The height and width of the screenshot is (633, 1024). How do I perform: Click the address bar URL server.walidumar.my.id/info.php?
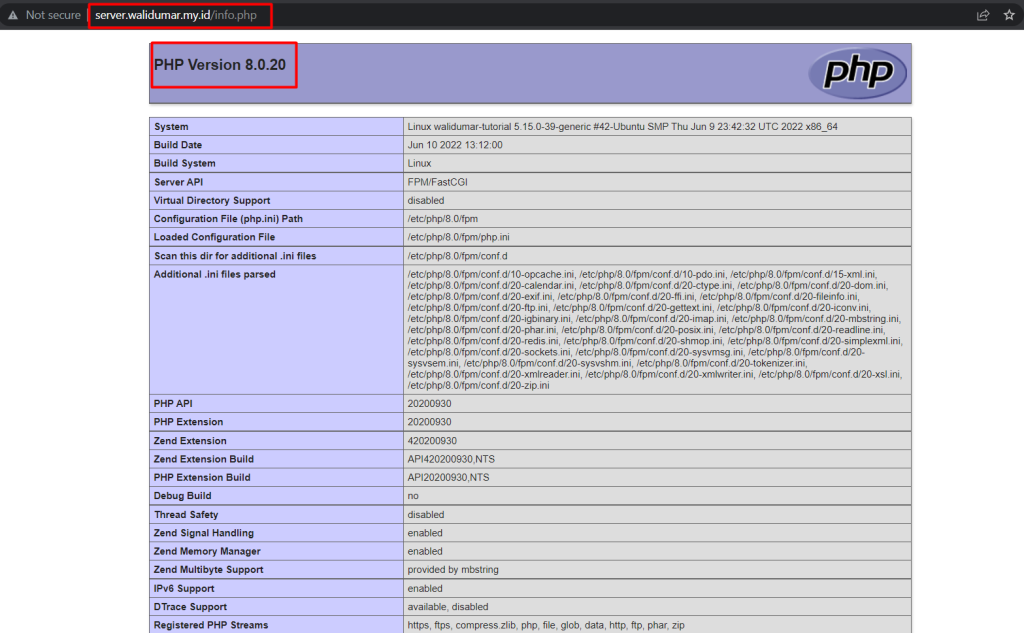pos(176,15)
